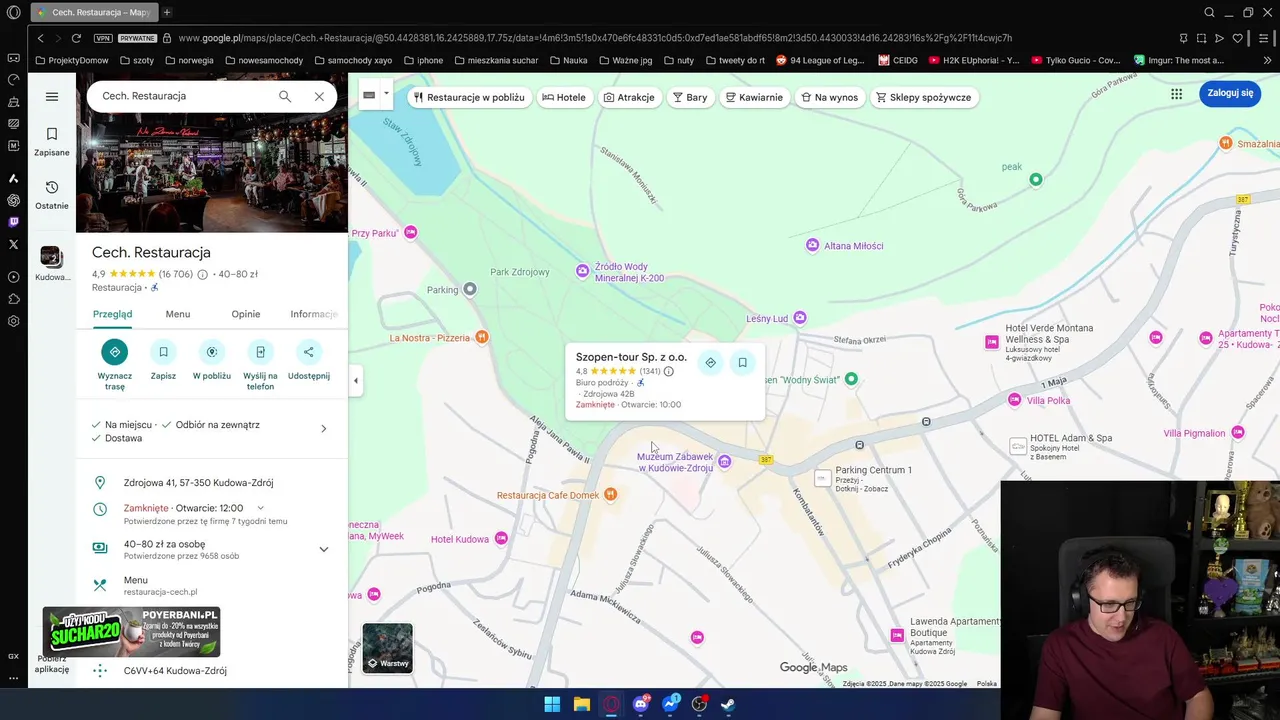Open Zapisane saved places in sidebar
The width and height of the screenshot is (1280, 720).
click(52, 142)
